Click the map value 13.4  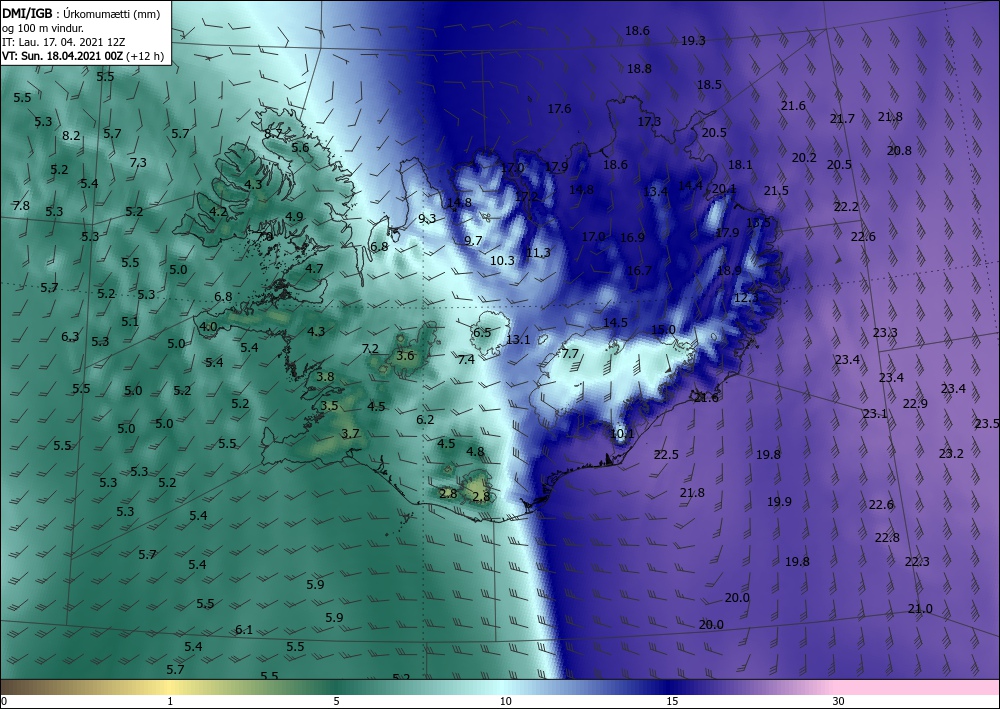pos(656,191)
